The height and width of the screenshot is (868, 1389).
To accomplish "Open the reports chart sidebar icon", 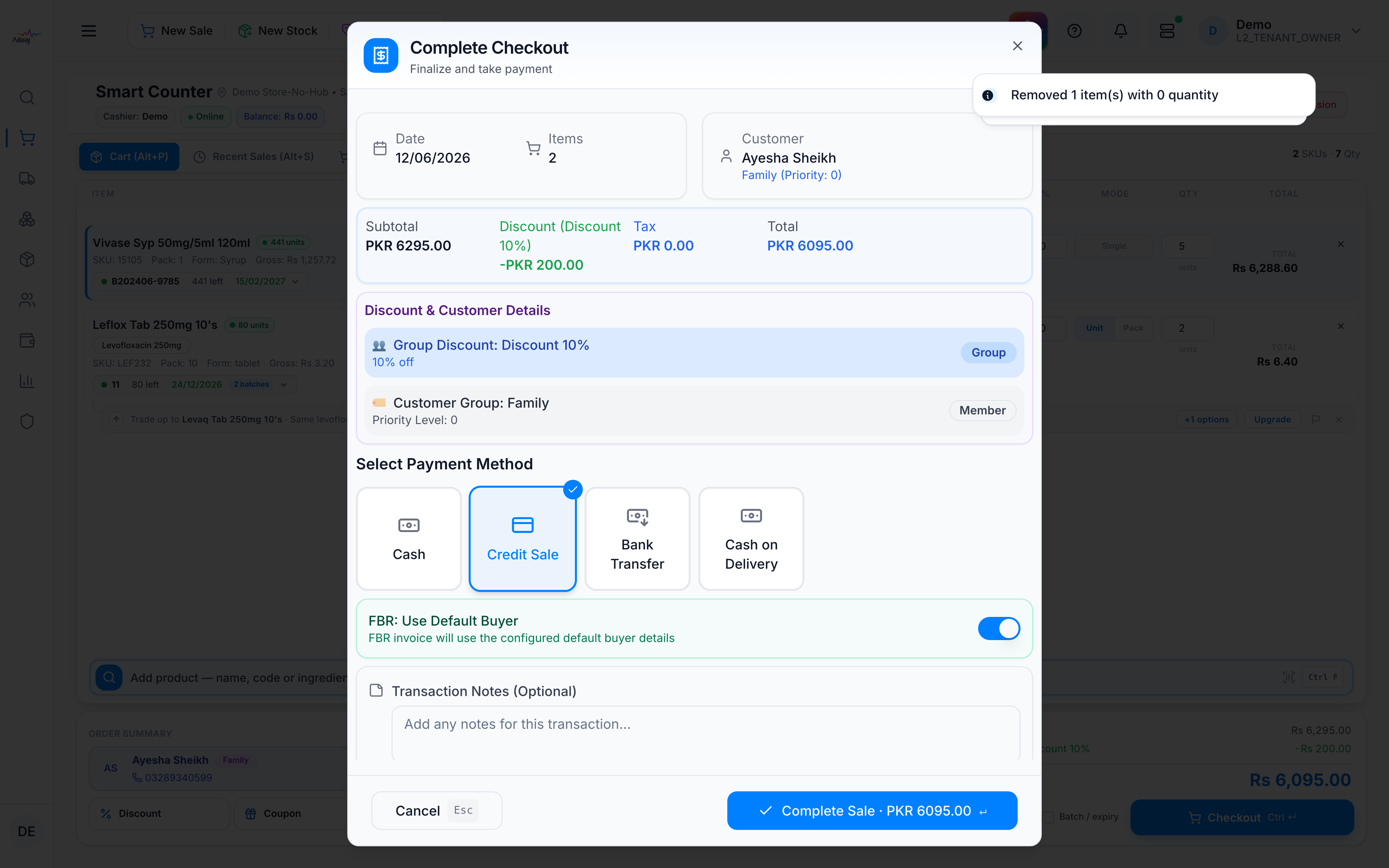I will [x=27, y=381].
